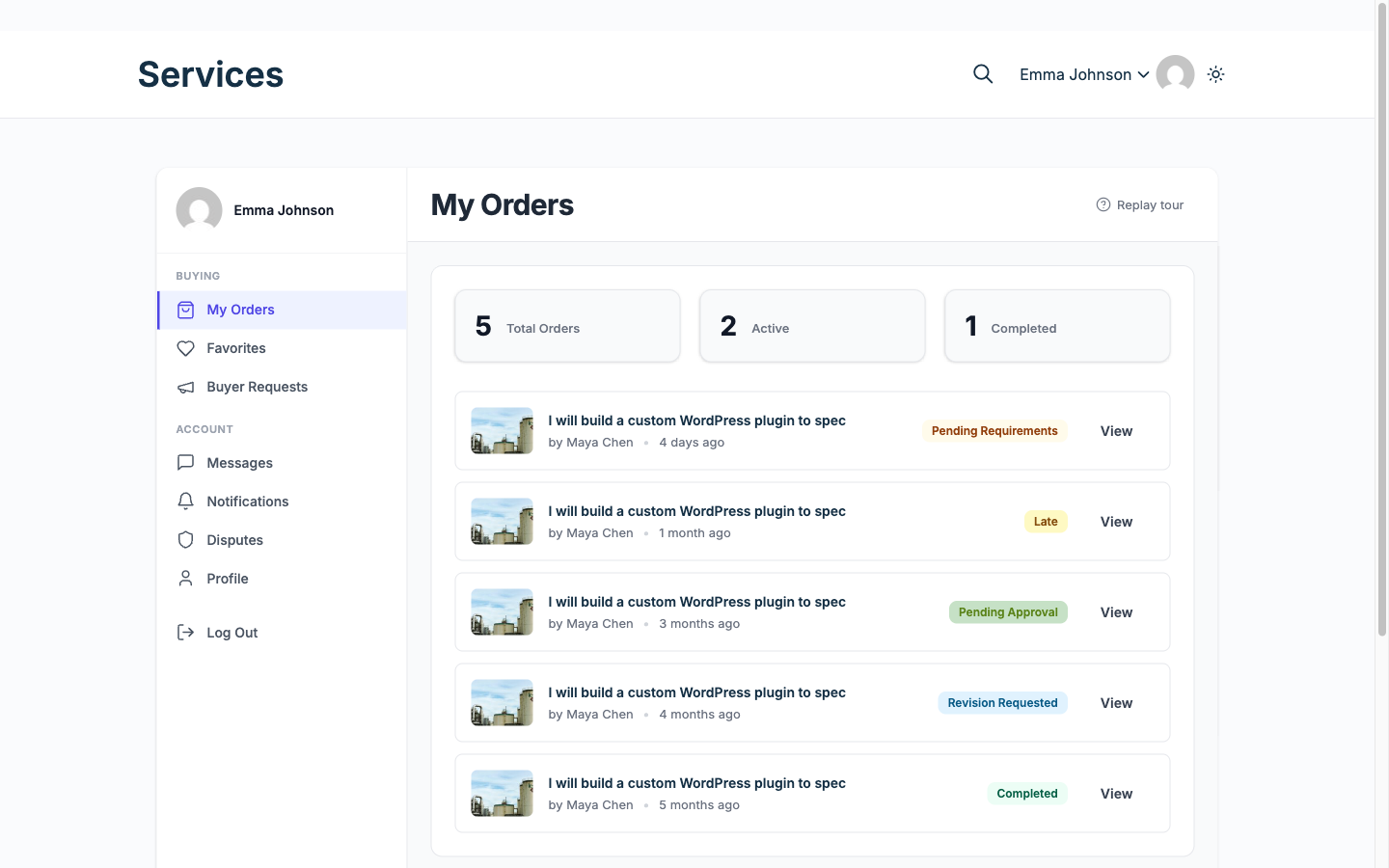Screen dimensions: 1389x868
Task: Go to Favorites page
Action: [282, 348]
